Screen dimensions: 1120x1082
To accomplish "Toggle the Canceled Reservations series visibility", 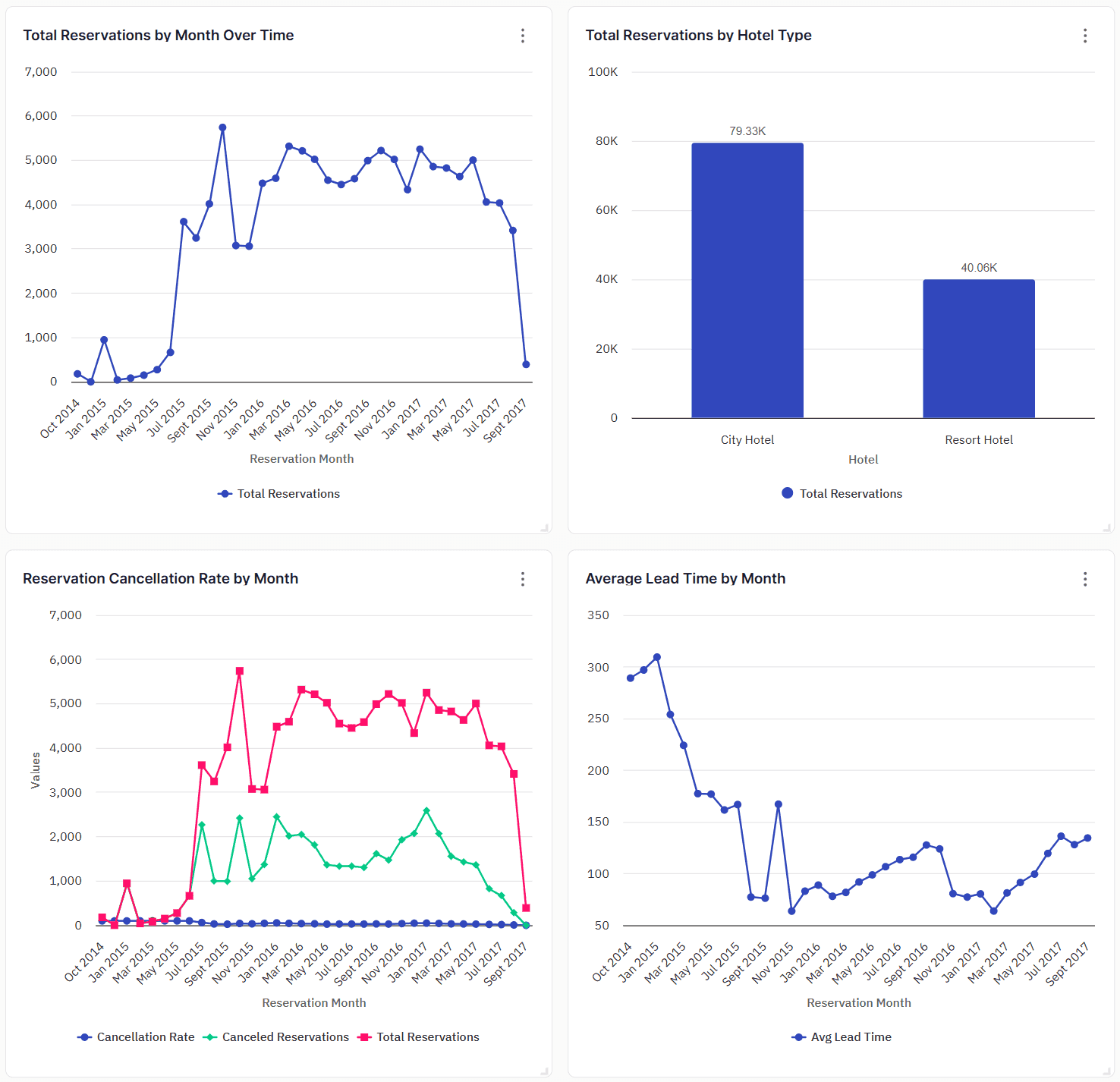I will 278,1036.
